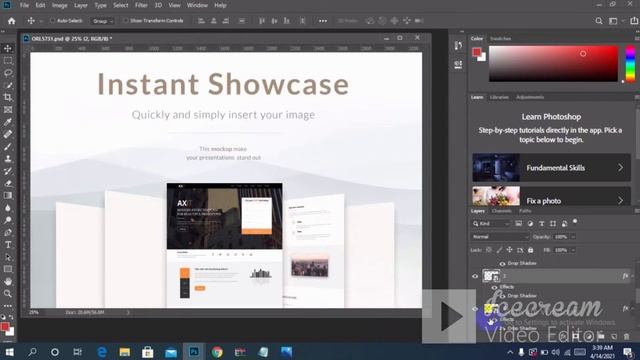This screenshot has width=640, height=360.
Task: Expand Fundamental Skills chevron
Action: [620, 168]
